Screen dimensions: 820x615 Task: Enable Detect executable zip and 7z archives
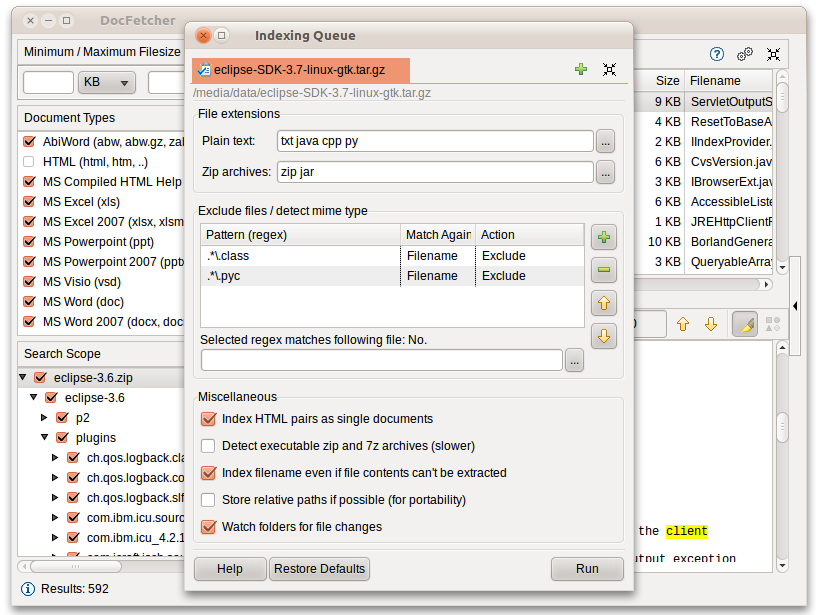(209, 446)
